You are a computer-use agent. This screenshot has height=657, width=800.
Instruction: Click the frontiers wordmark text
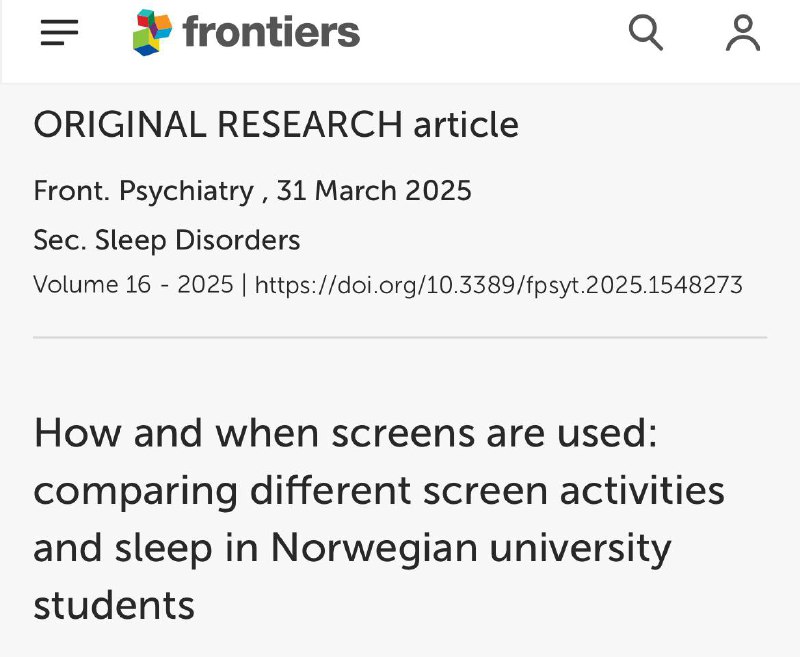pyautogui.click(x=271, y=32)
